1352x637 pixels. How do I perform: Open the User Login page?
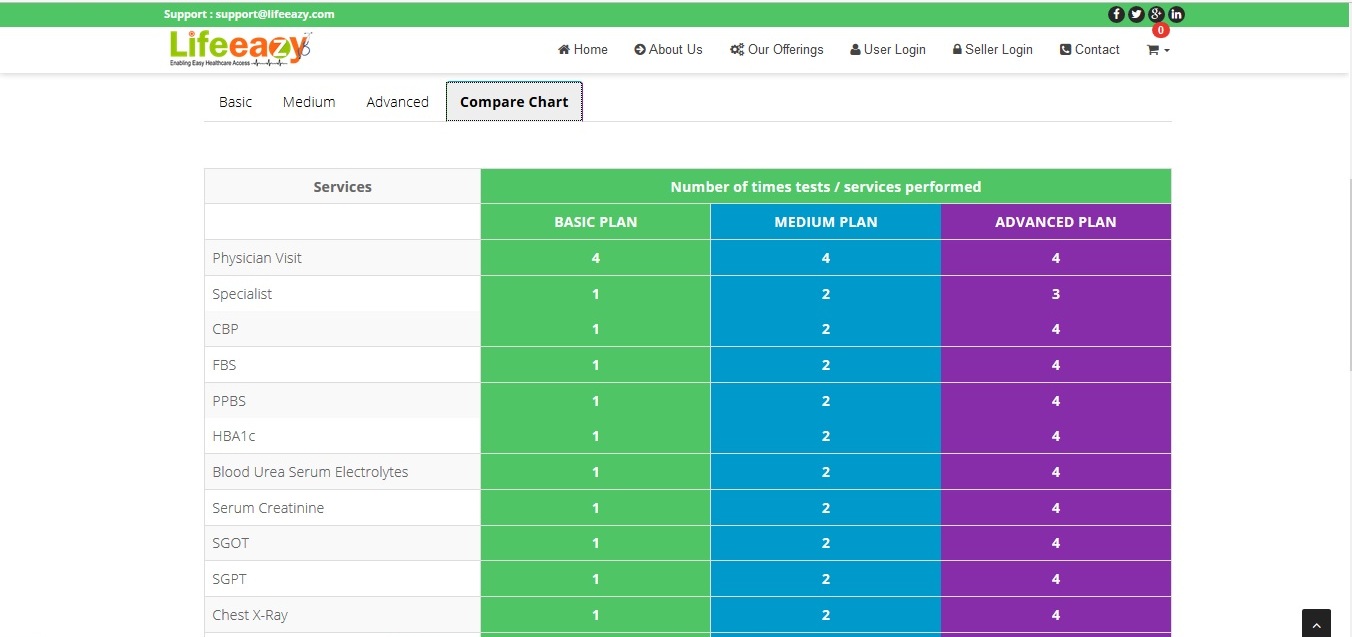tap(888, 50)
